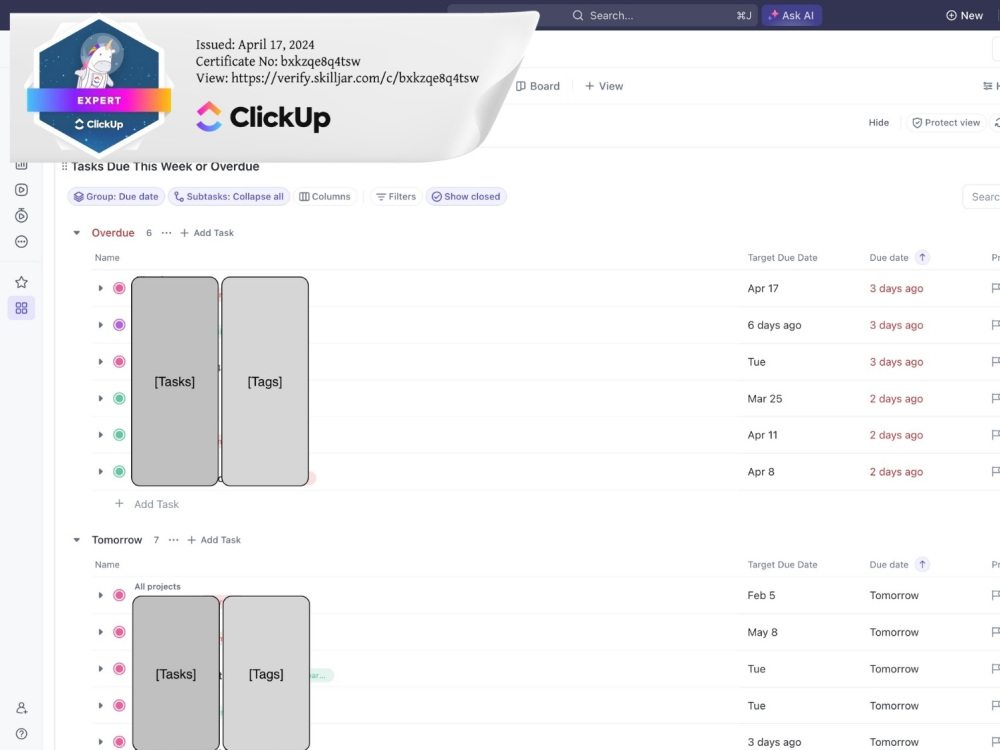Screen dimensions: 1000x750
Task: Click the Favorites star icon in sidebar
Action: click(21, 282)
